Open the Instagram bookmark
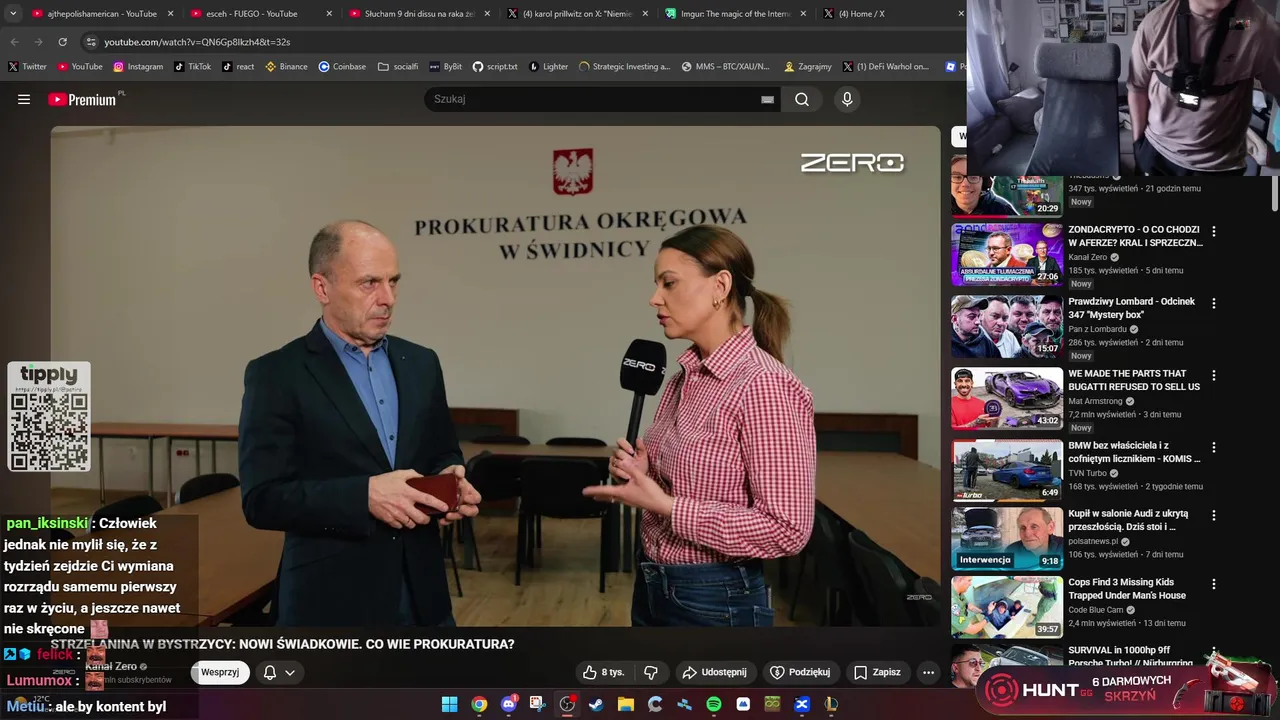The image size is (1280, 720). click(138, 67)
